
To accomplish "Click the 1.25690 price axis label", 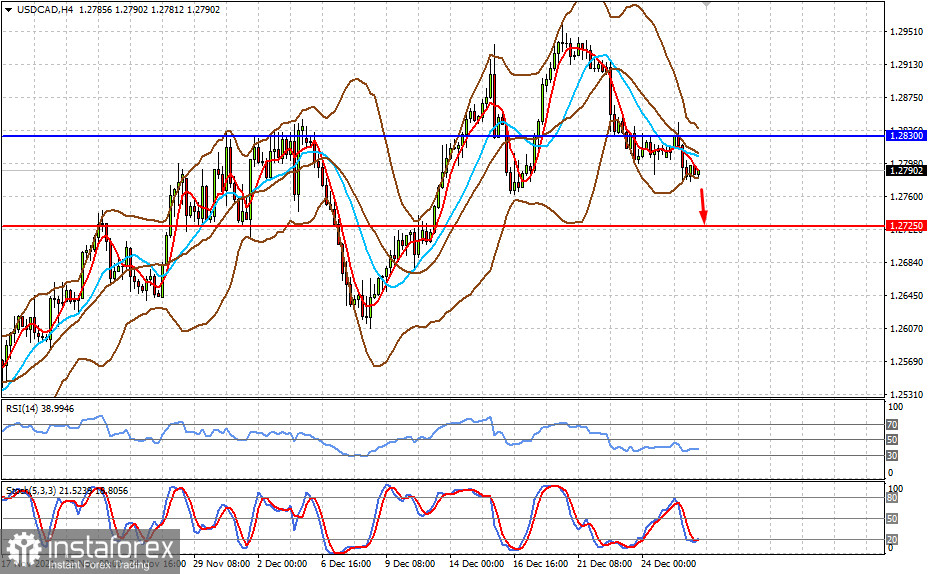I will click(905, 361).
